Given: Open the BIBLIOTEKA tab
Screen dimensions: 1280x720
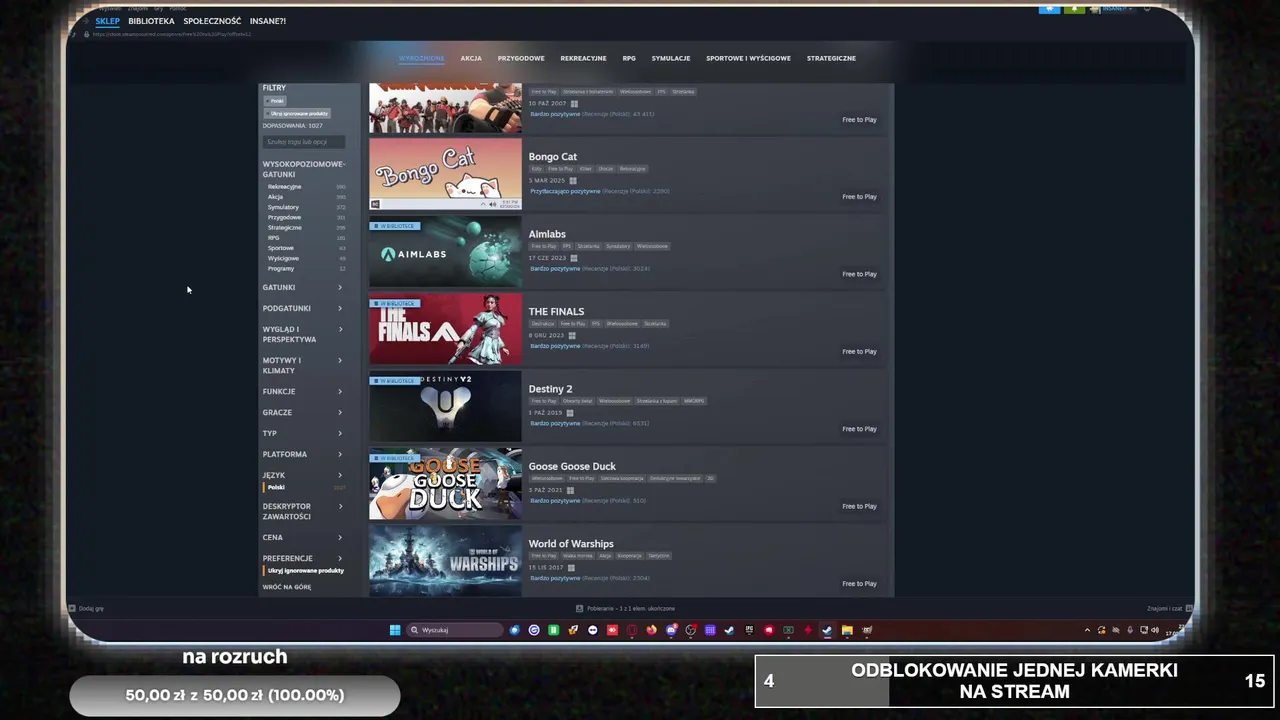Looking at the screenshot, I should (x=151, y=21).
